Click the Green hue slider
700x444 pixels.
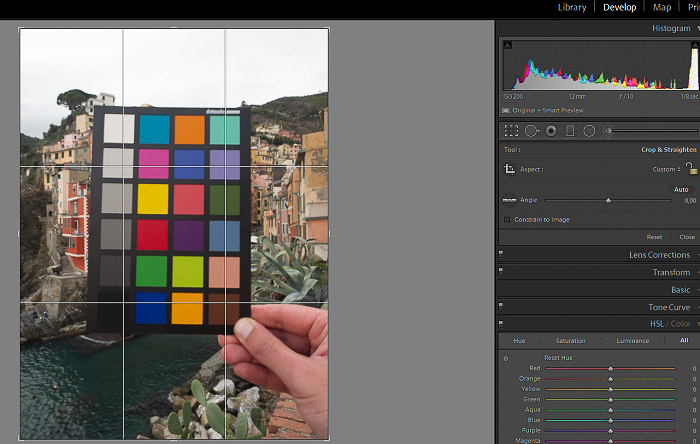click(x=610, y=399)
